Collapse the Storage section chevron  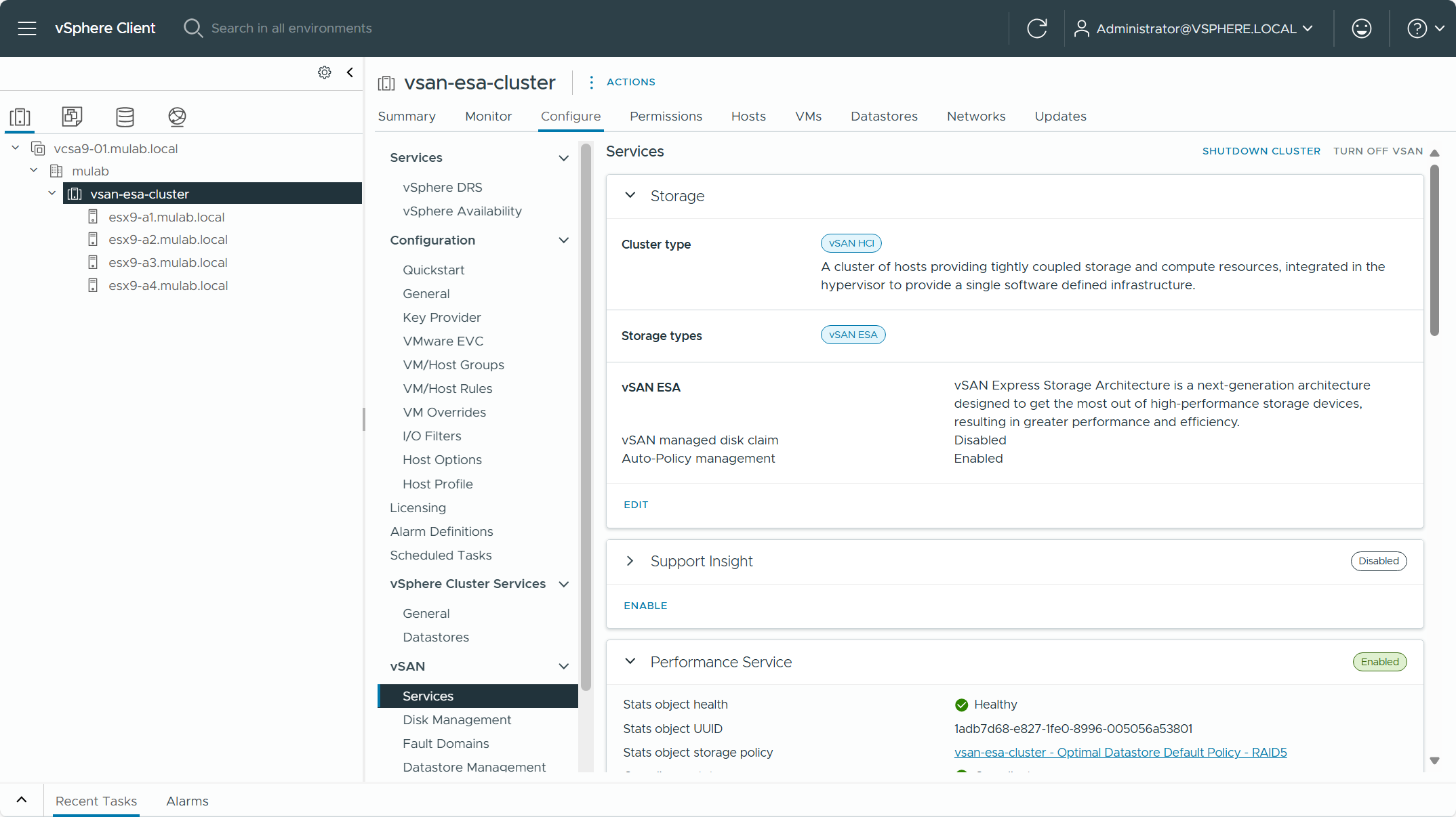[x=630, y=196]
